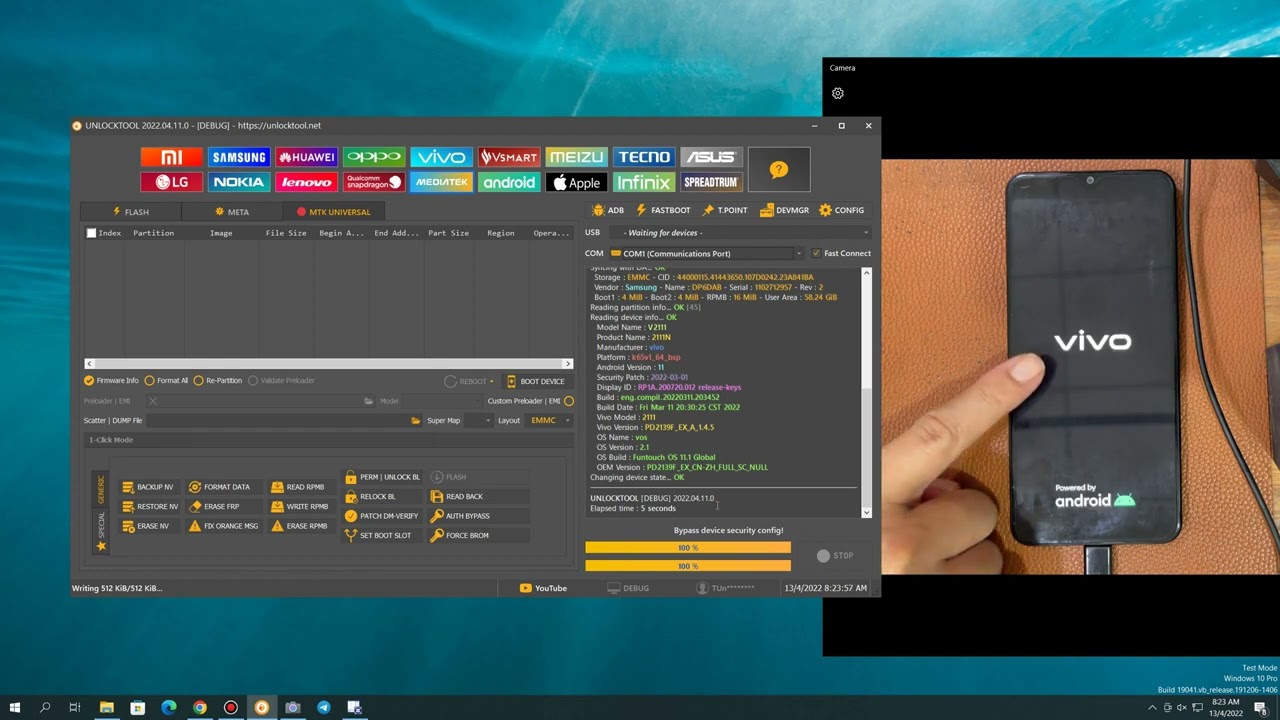This screenshot has width=1280, height=720.
Task: Click the BOOT DEVICE button
Action: pyautogui.click(x=535, y=381)
